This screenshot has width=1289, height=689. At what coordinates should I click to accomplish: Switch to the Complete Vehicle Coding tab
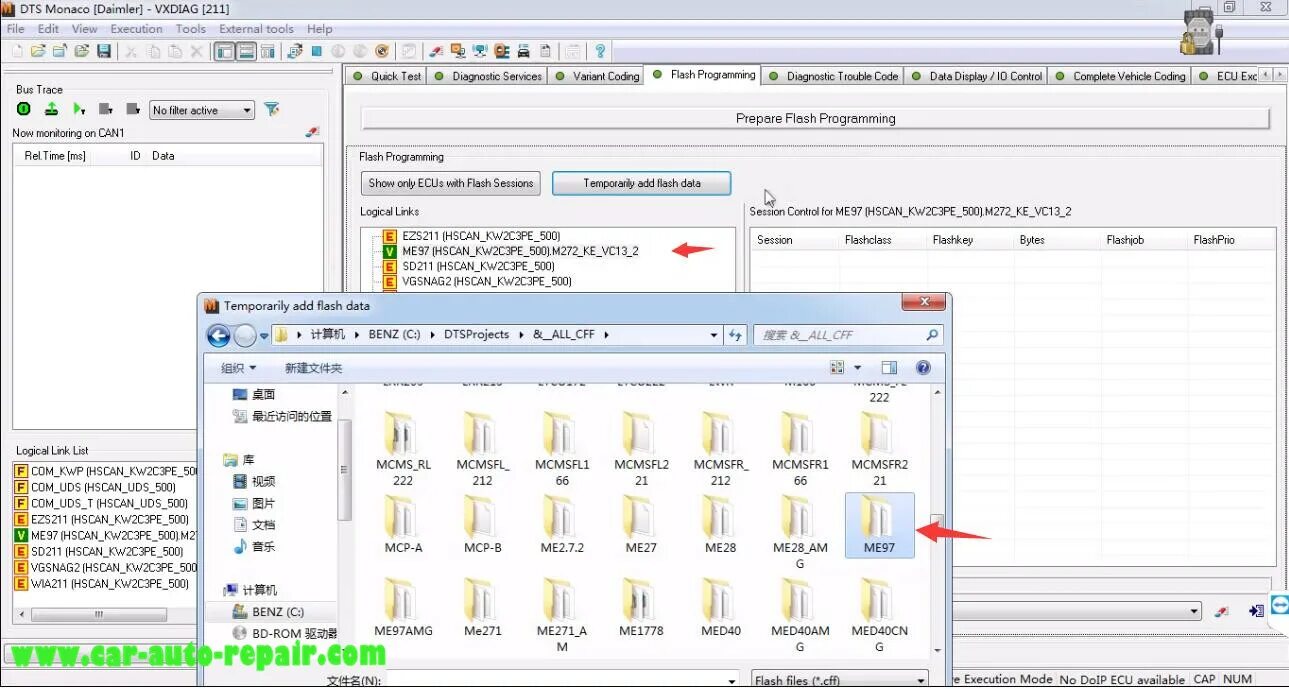pyautogui.click(x=1121, y=76)
